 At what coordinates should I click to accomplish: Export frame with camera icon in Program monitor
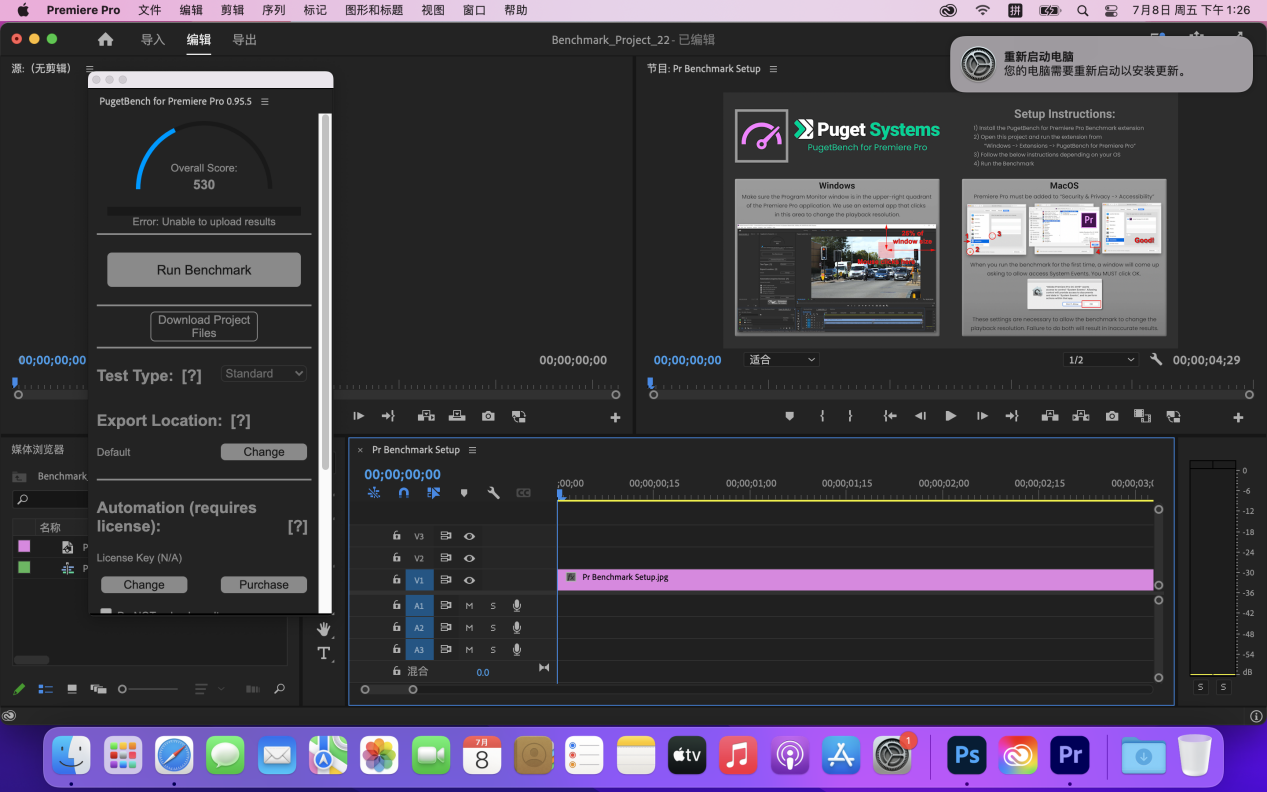(x=1112, y=416)
